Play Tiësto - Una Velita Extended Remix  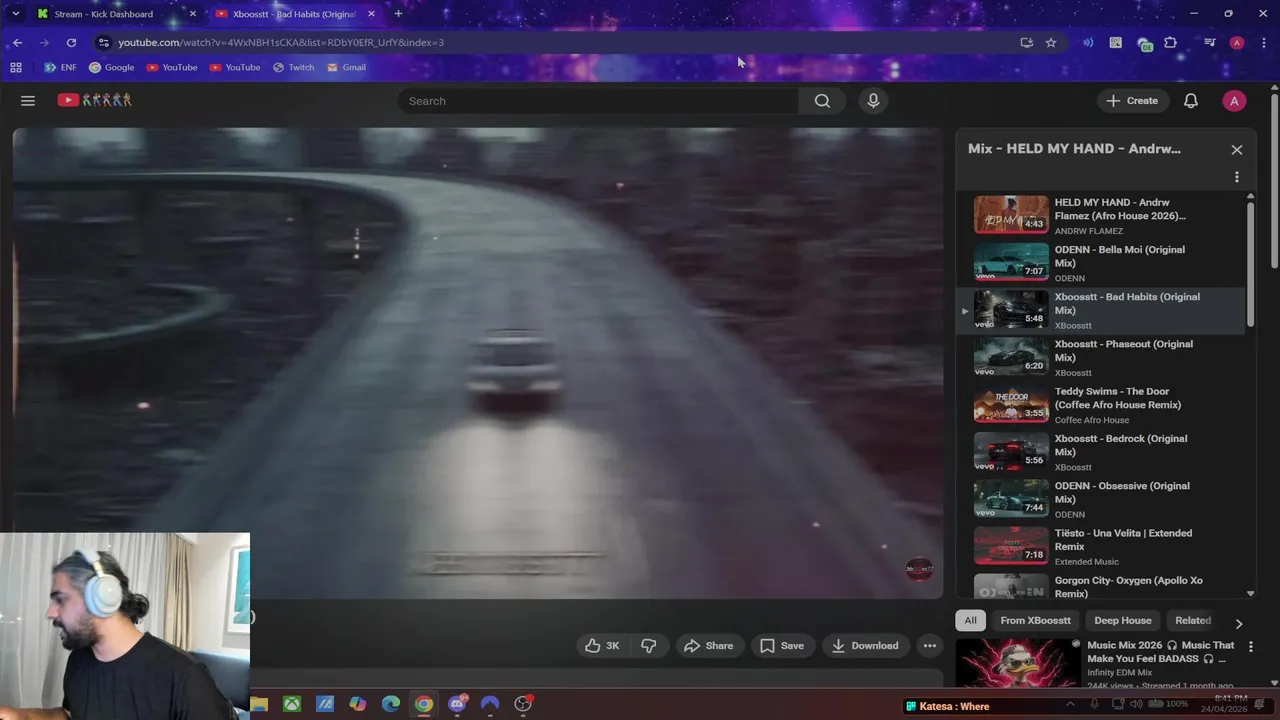coord(1100,547)
